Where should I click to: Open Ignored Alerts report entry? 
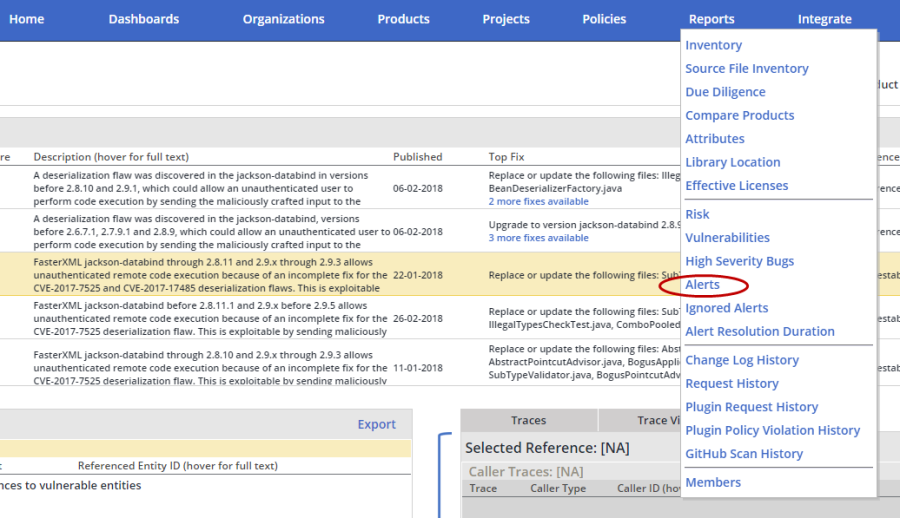coord(726,308)
